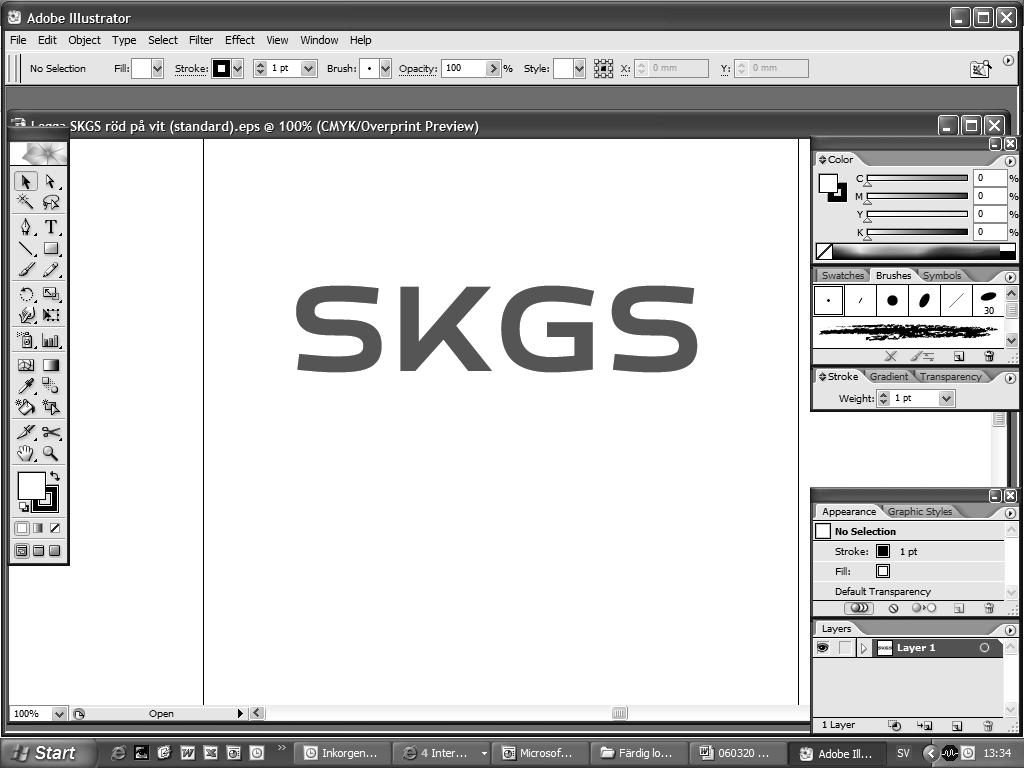Select the Direct Selection tool
Image resolution: width=1024 pixels, height=768 pixels.
50,181
